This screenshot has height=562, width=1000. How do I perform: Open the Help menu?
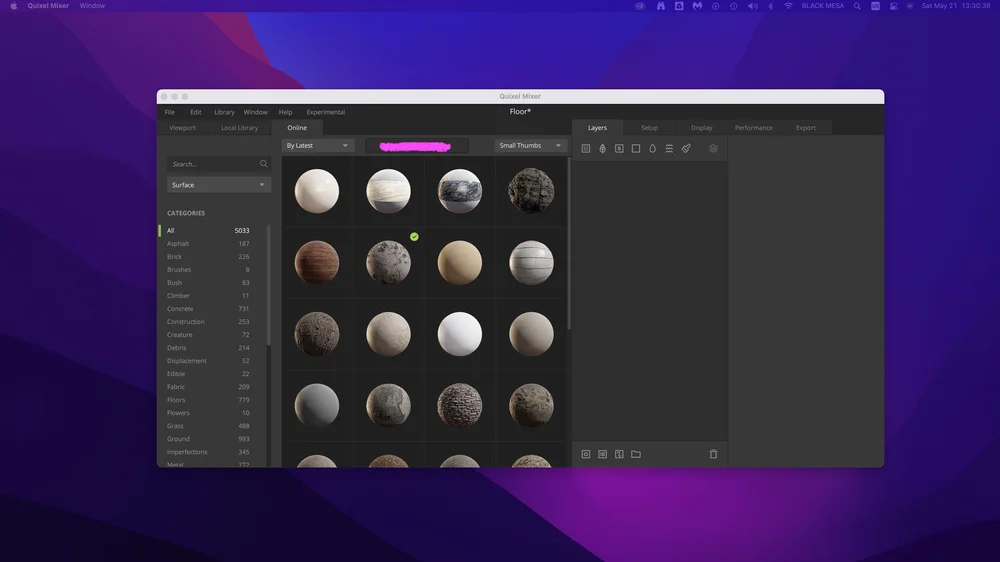pyautogui.click(x=285, y=112)
